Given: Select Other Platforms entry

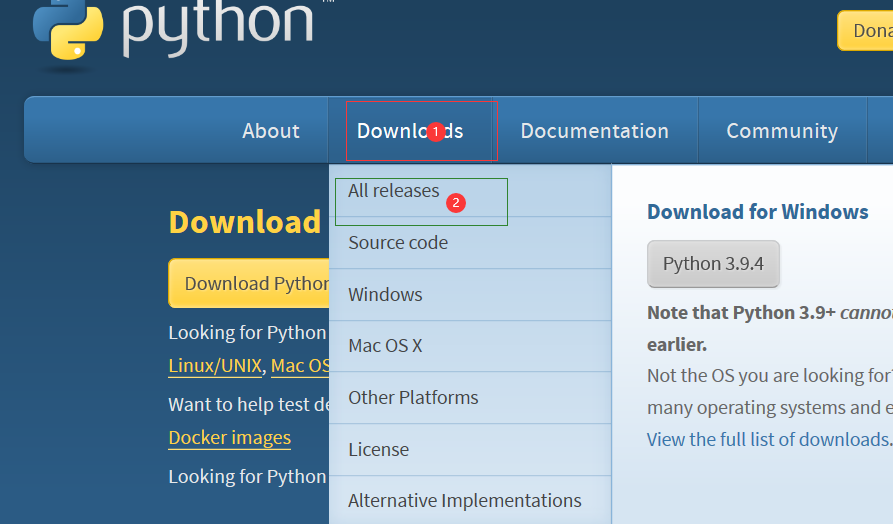Looking at the screenshot, I should click(470, 398).
